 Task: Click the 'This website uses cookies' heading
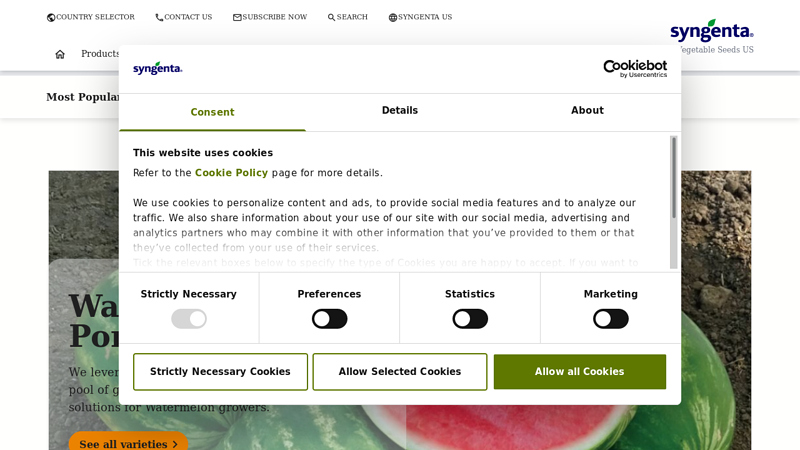[x=203, y=153]
